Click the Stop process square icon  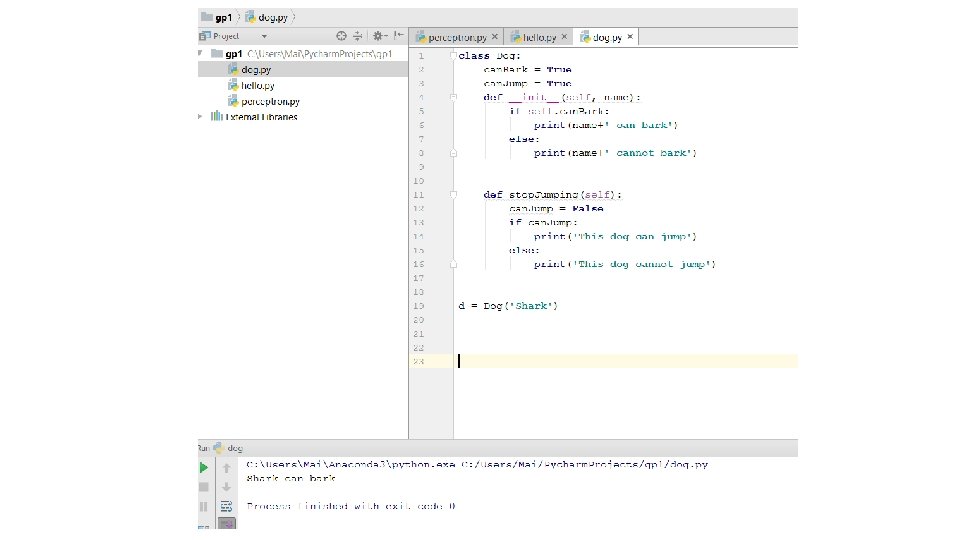[204, 487]
